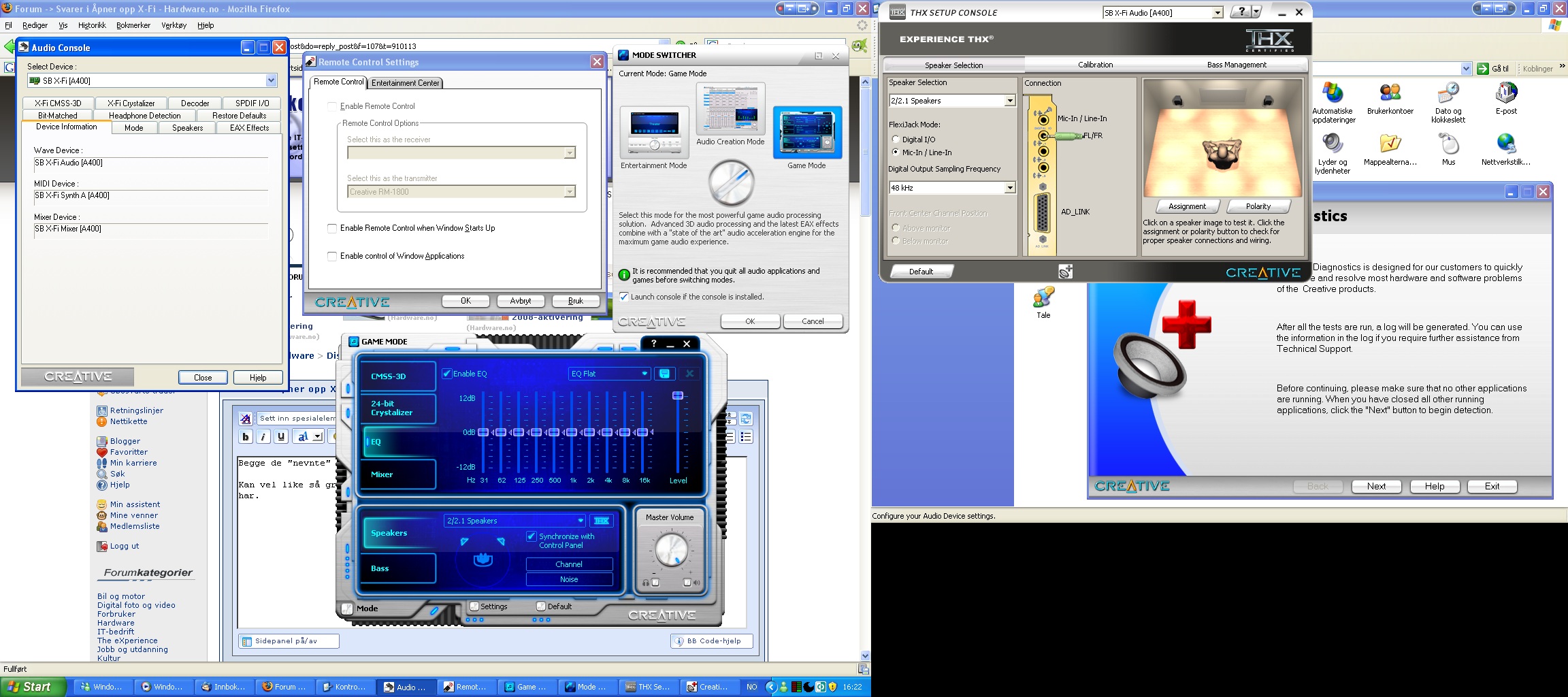The image size is (1568, 697).
Task: Open Select Device dropdown in Audio Console
Action: coord(271,80)
